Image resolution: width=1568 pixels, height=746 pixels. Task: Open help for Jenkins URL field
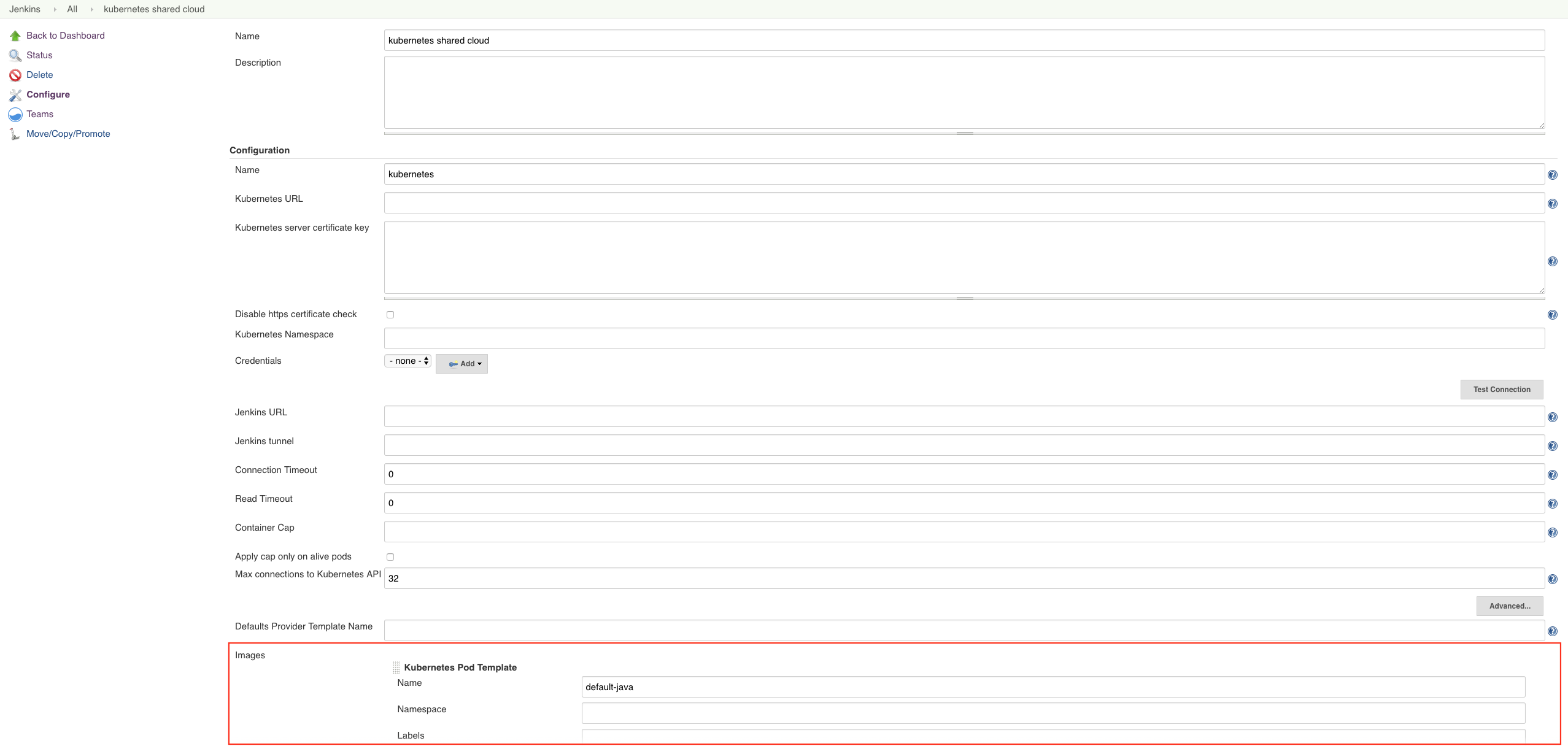[x=1553, y=417]
